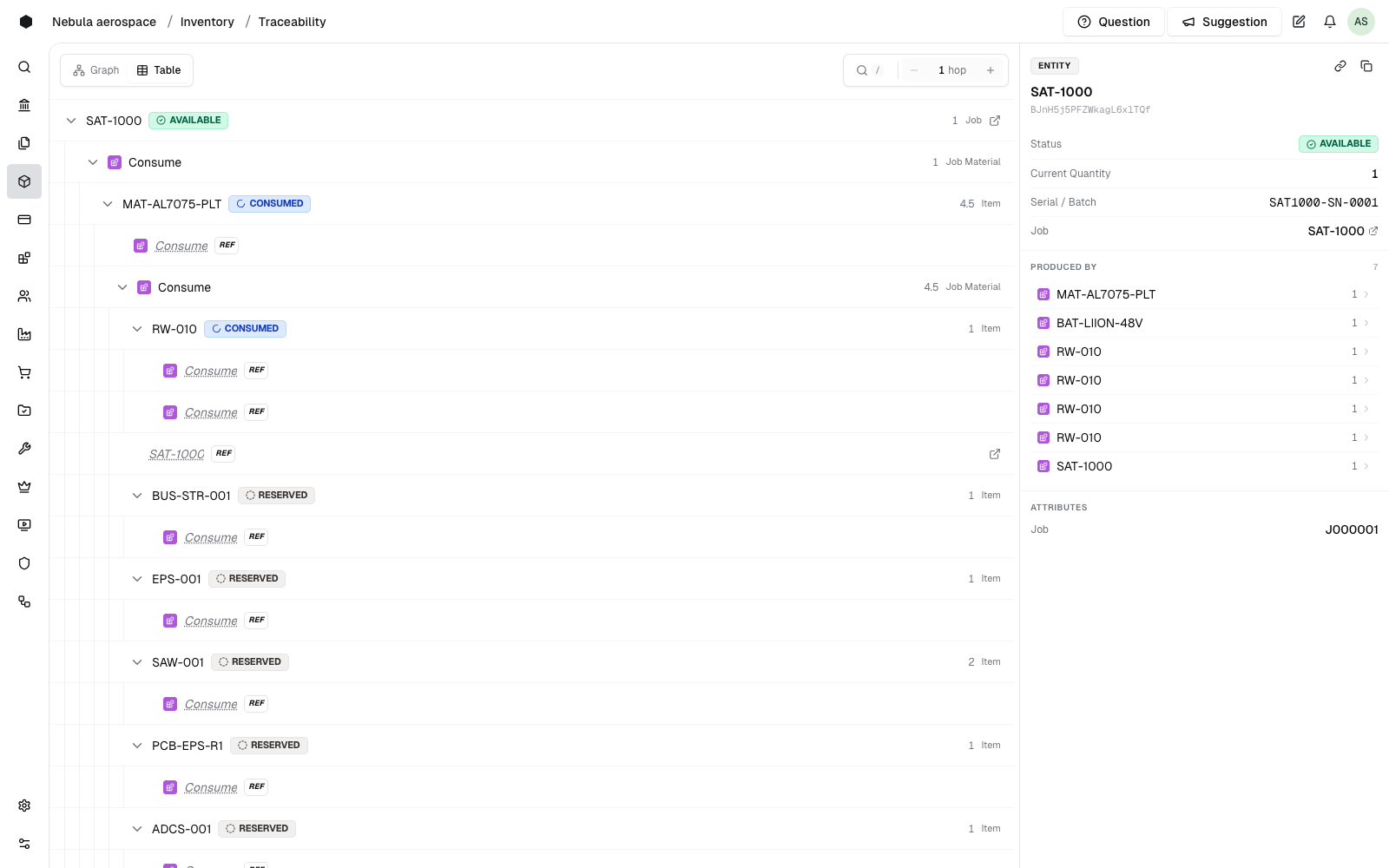Image resolution: width=1389 pixels, height=868 pixels.
Task: Increase the hop count with plus
Action: pos(991,70)
